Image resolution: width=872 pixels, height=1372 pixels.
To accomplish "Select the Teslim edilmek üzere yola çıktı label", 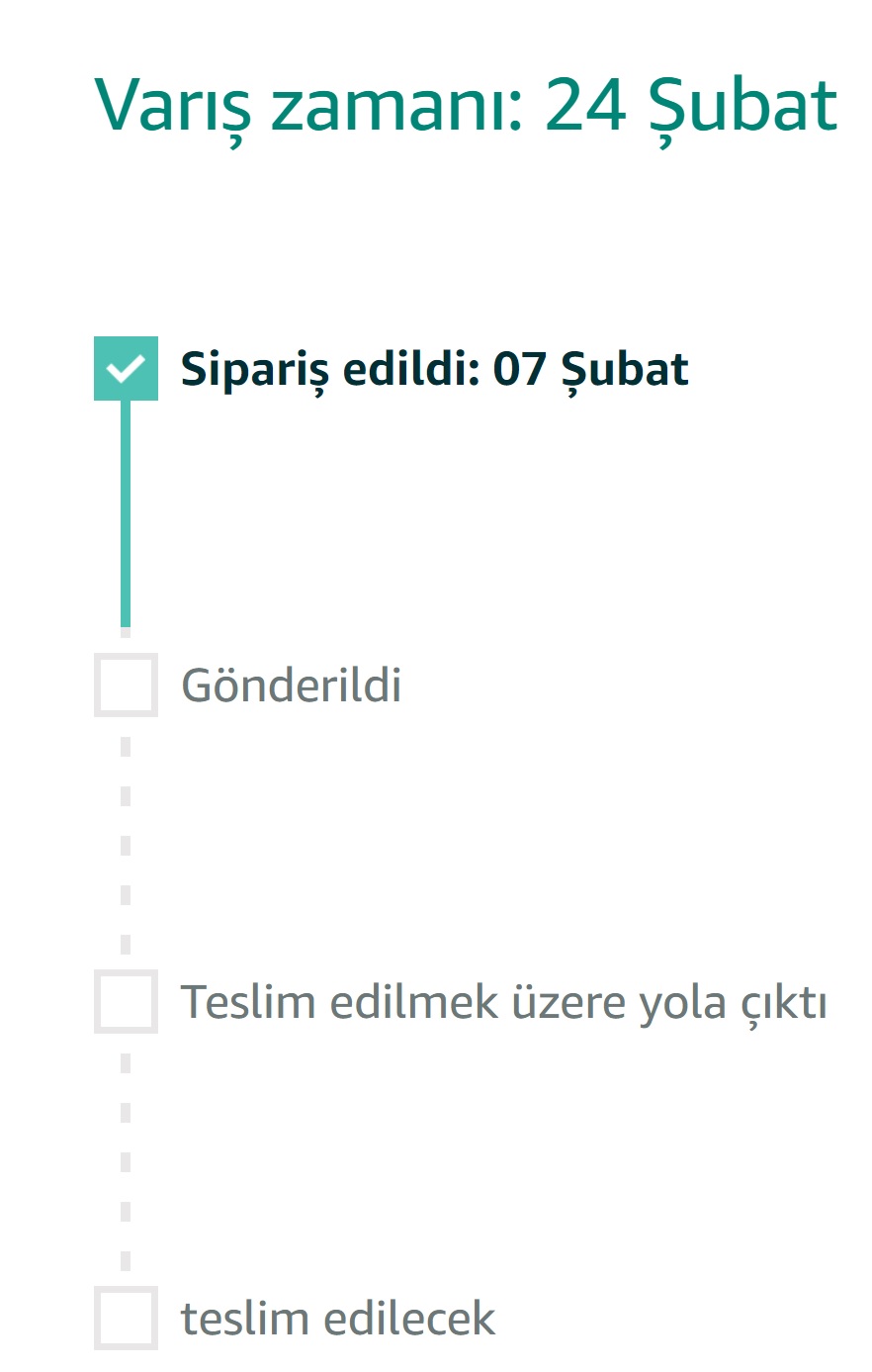I will 504,1003.
